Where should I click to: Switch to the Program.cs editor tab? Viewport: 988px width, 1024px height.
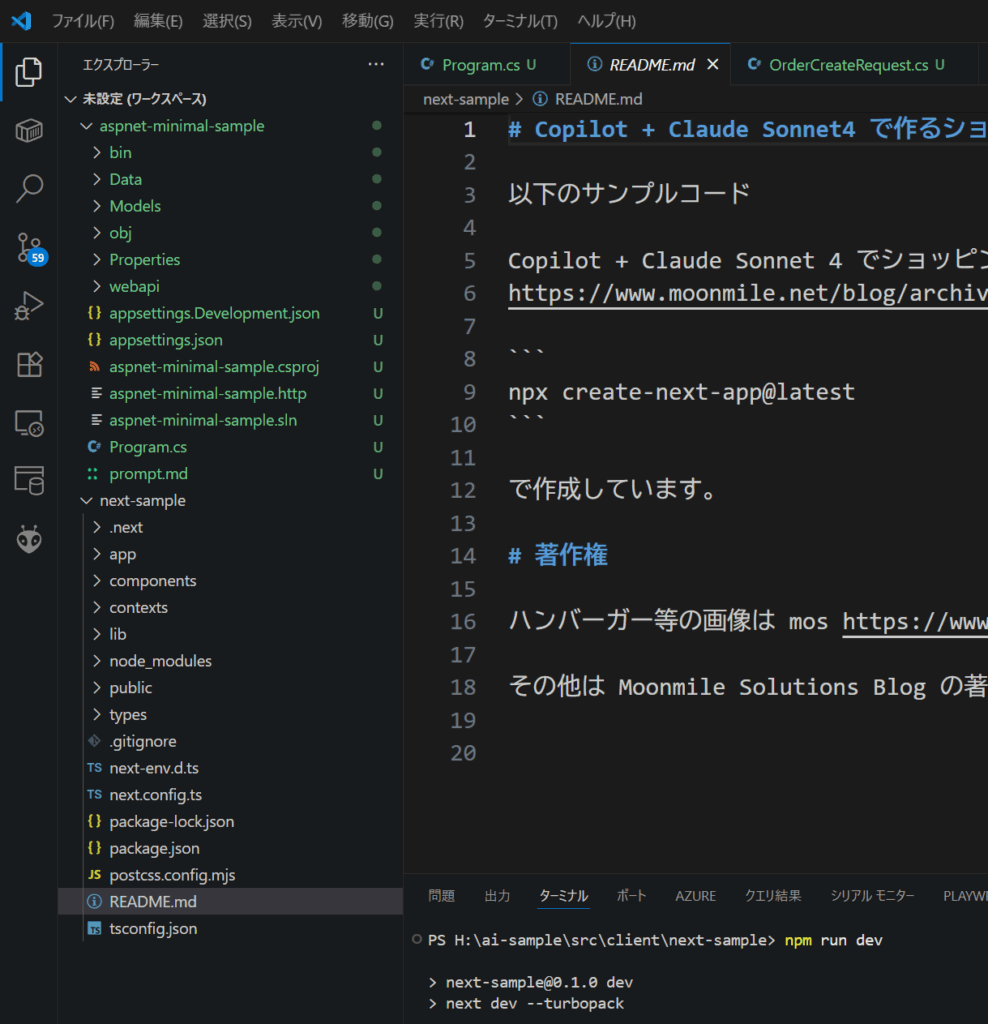point(480,65)
